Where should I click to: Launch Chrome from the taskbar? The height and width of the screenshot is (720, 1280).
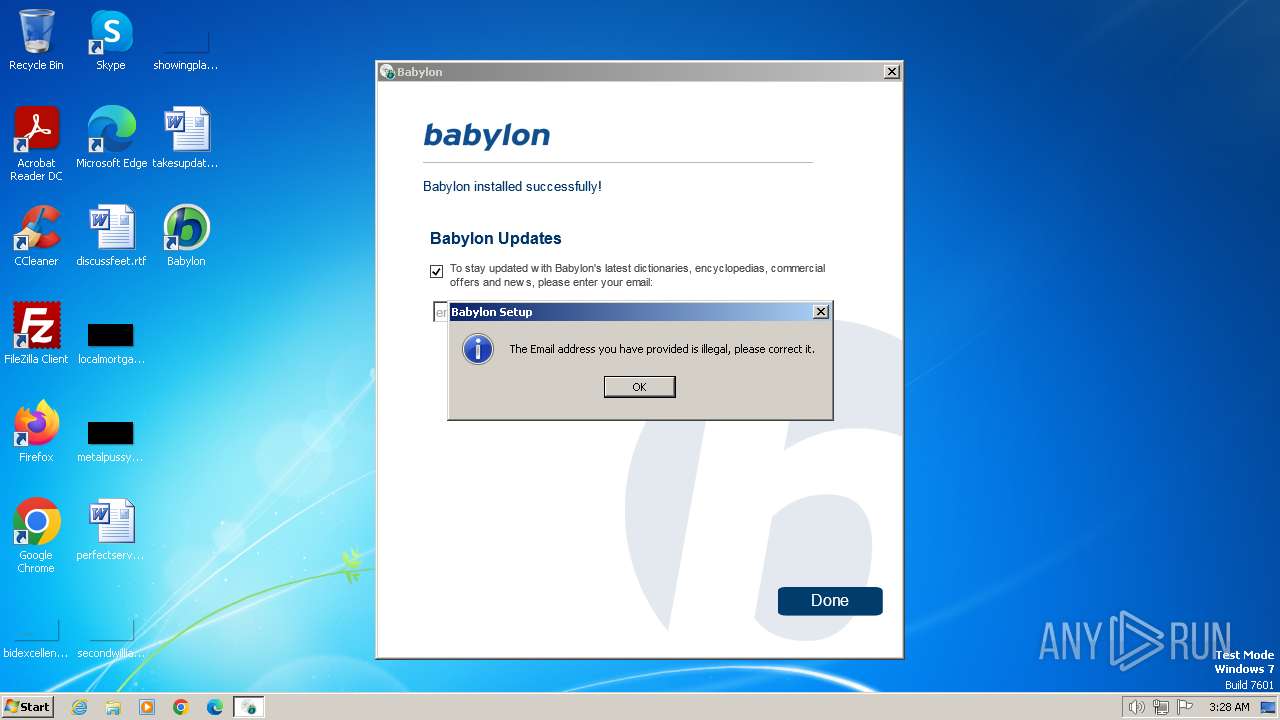pos(181,707)
